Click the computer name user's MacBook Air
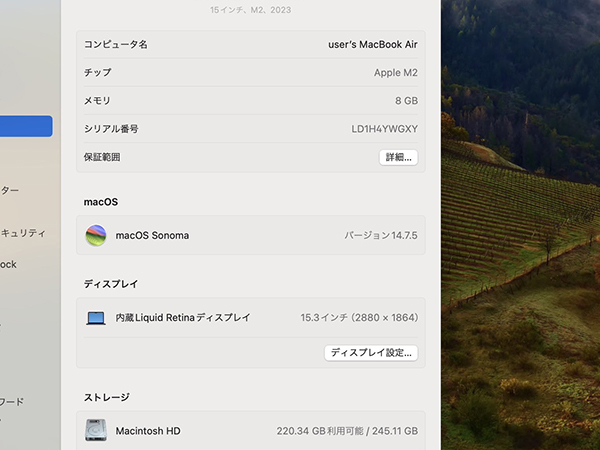This screenshot has width=600, height=450. click(372, 45)
